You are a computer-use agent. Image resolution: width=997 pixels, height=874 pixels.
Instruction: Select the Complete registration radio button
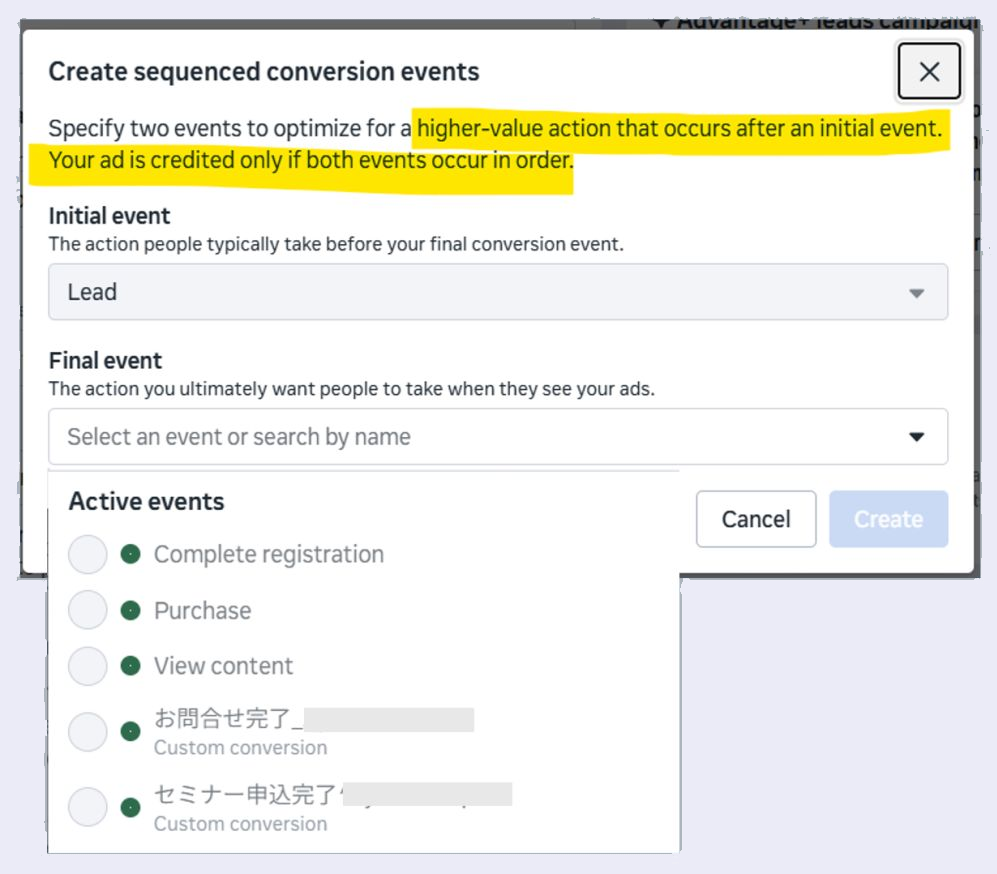click(x=88, y=554)
